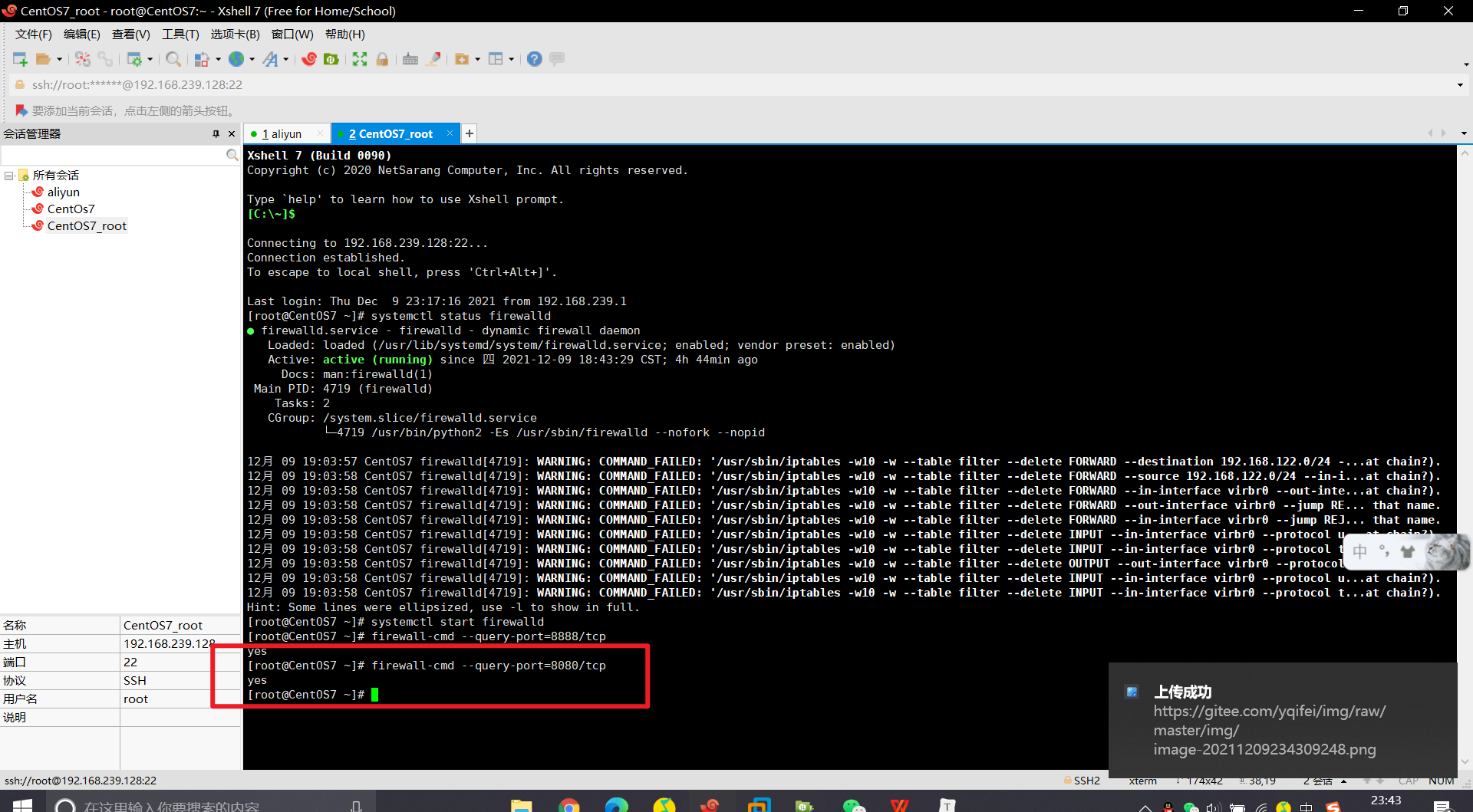Expand the color scheme dropdown arrow
This screenshot has height=812, width=1473.
tap(218, 59)
